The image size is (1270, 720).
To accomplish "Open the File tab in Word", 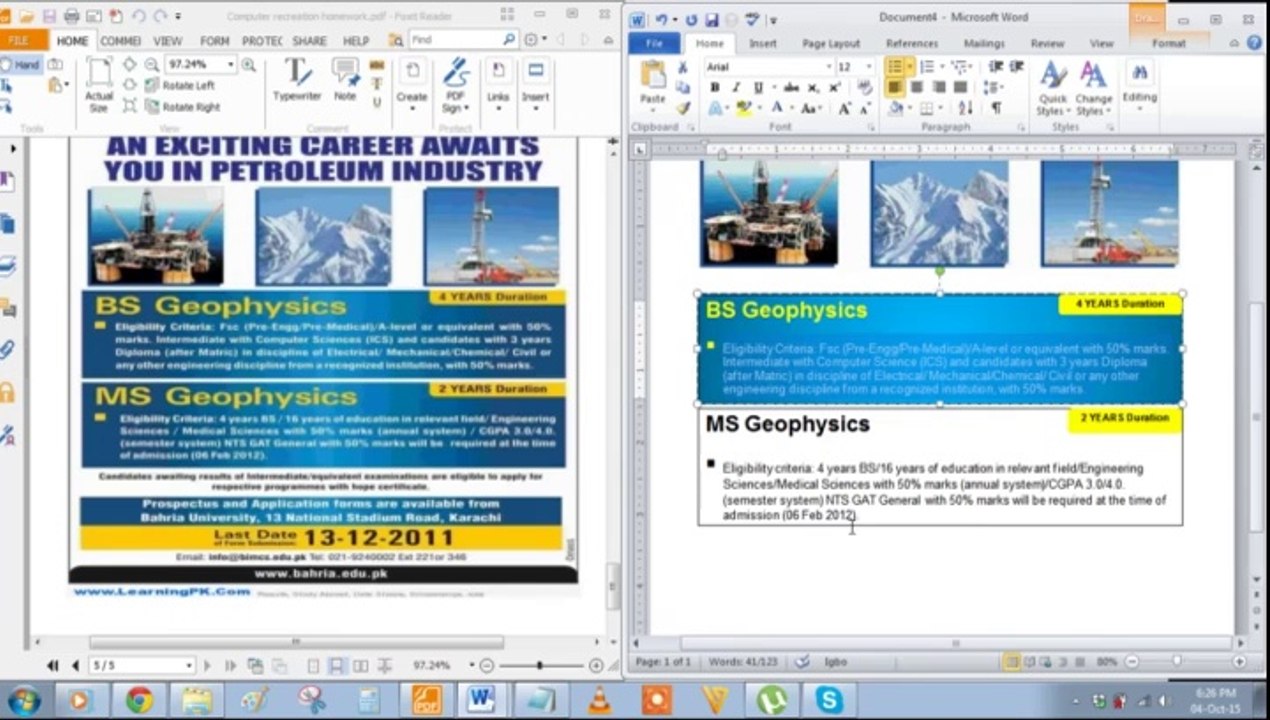I will (655, 44).
